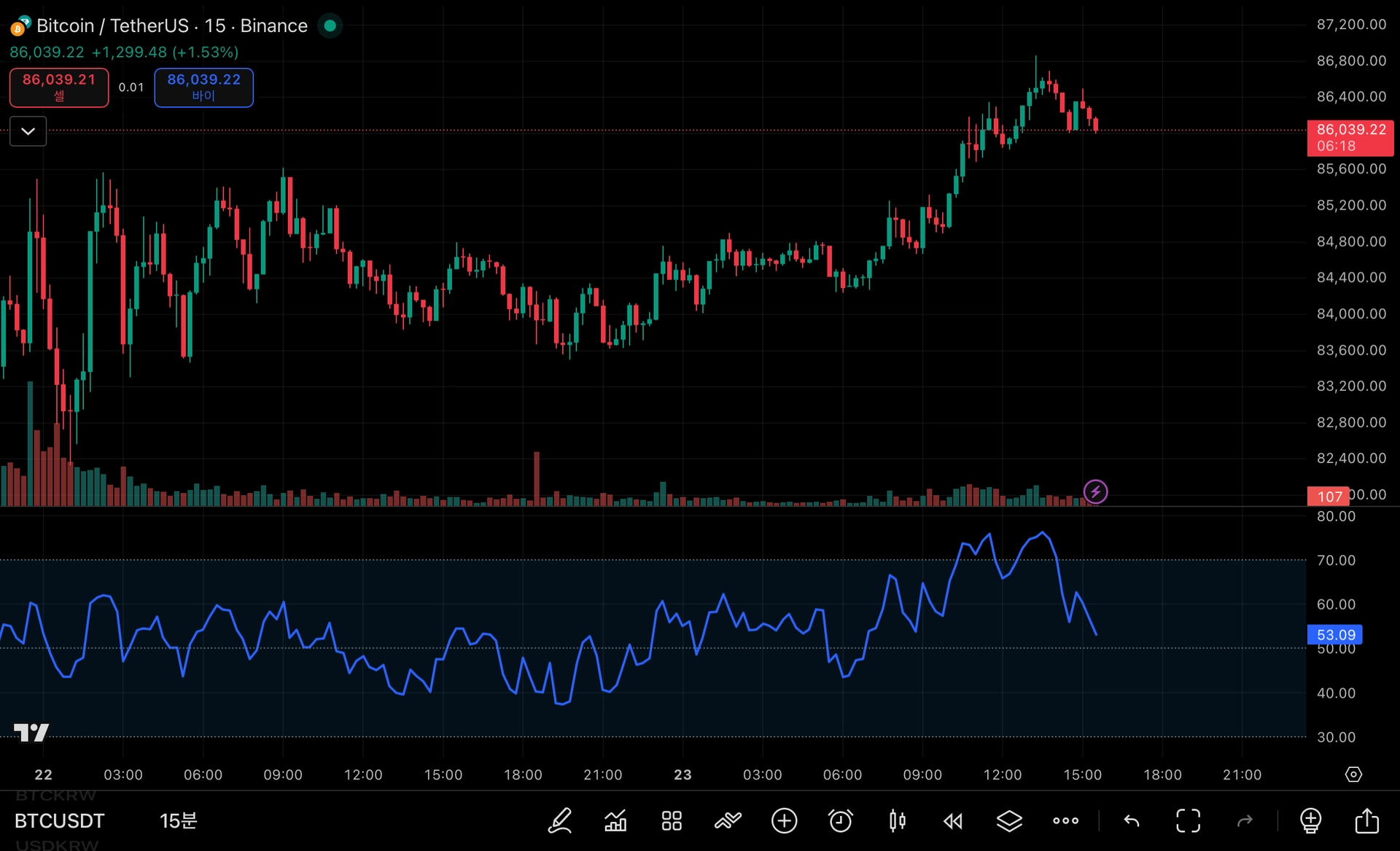
Task: Publish an idea with the lightbulb icon
Action: [x=1310, y=821]
